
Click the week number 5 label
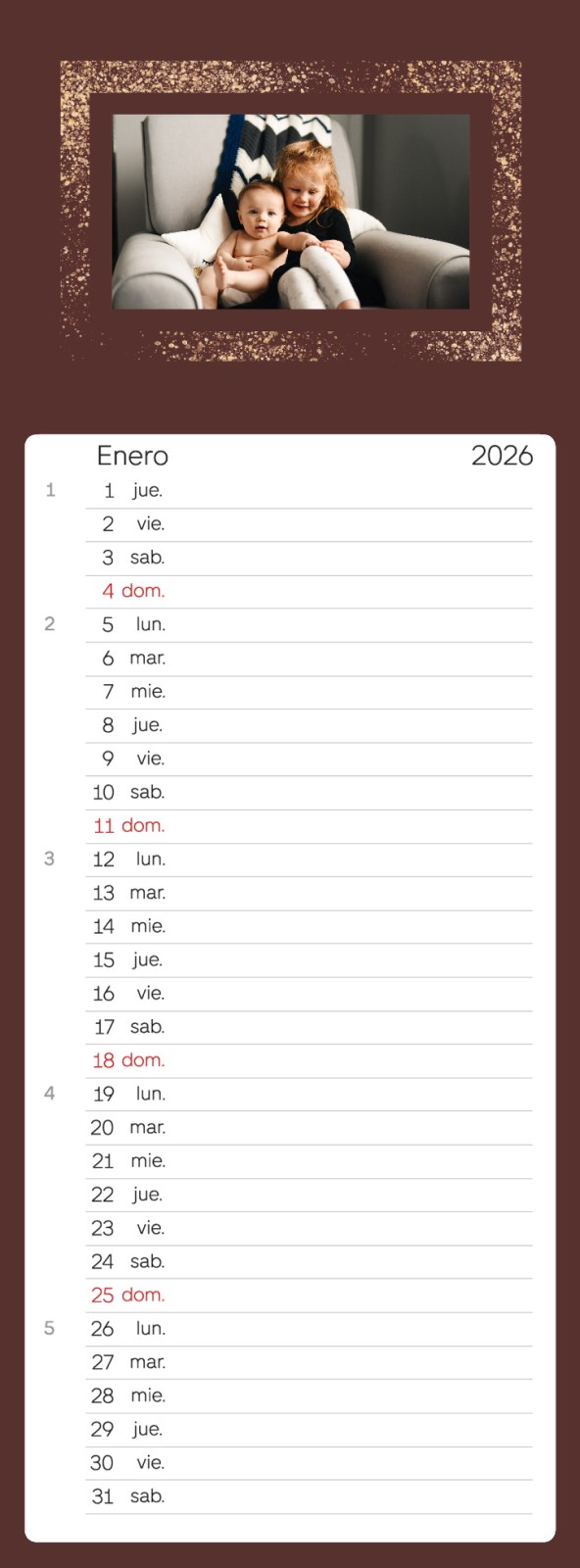click(50, 1329)
